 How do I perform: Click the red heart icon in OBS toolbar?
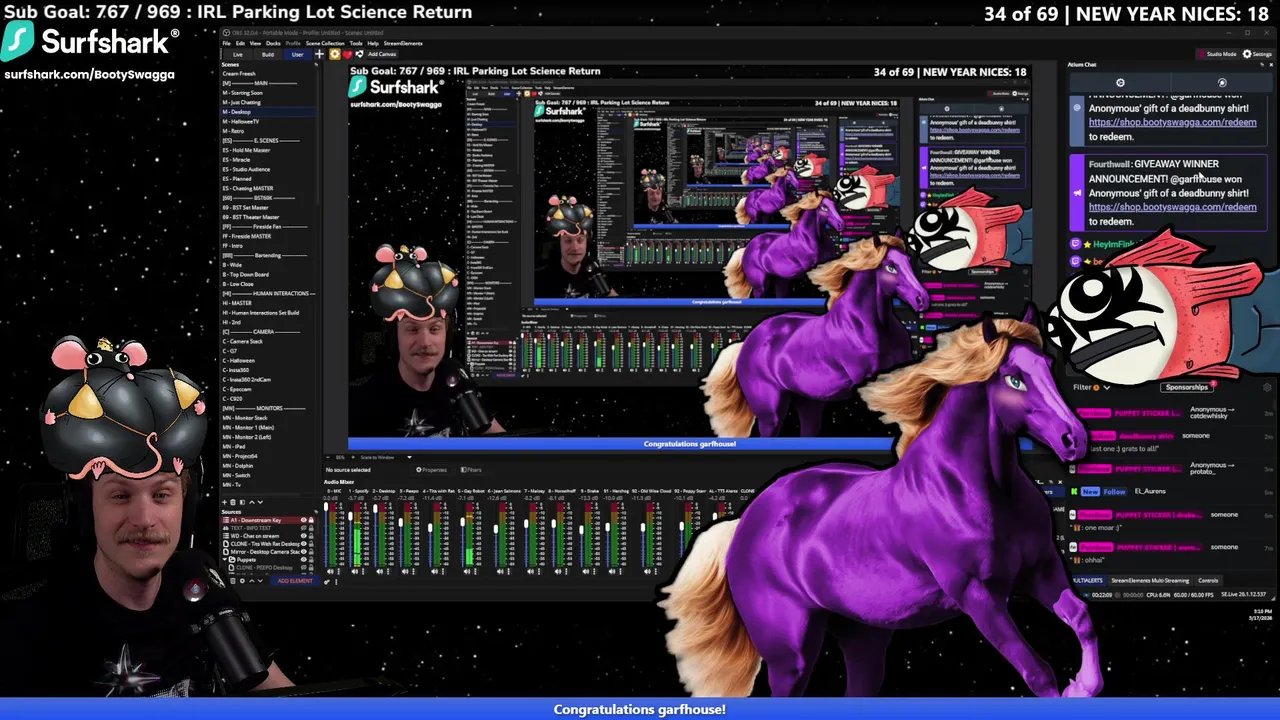pos(347,54)
